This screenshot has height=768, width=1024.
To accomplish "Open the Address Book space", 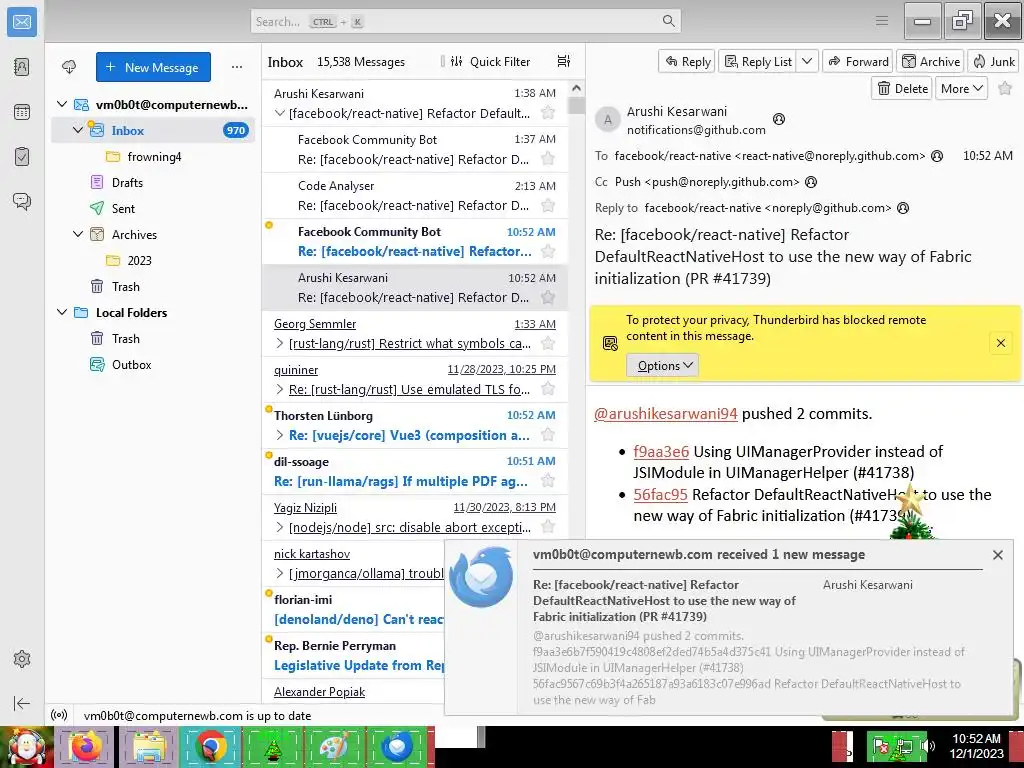I will [22, 67].
